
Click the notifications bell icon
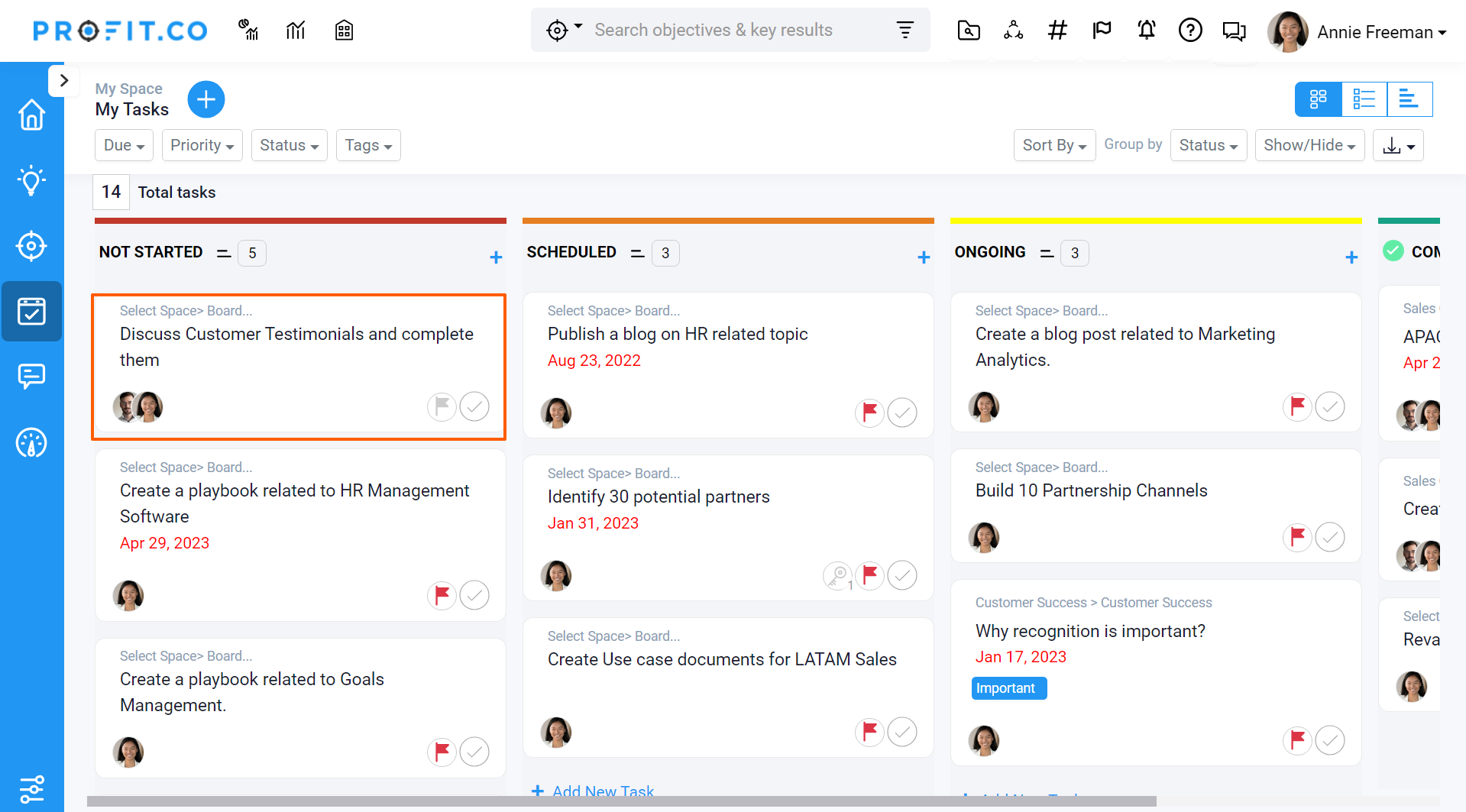[1146, 31]
